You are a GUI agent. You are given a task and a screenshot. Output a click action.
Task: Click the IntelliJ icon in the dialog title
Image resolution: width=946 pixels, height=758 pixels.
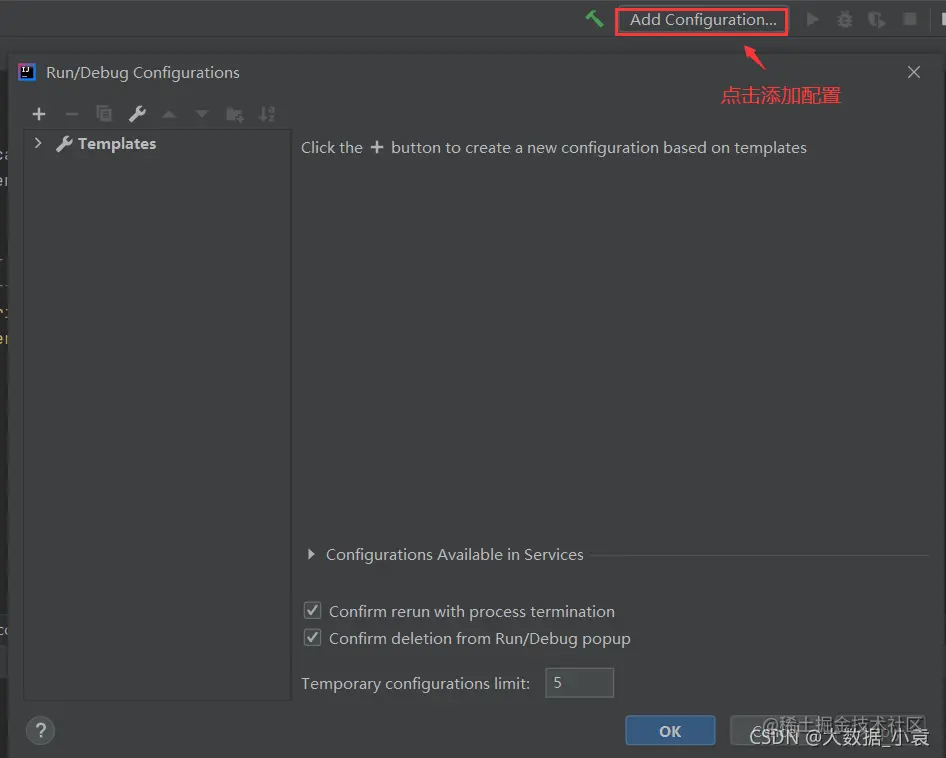pos(27,72)
